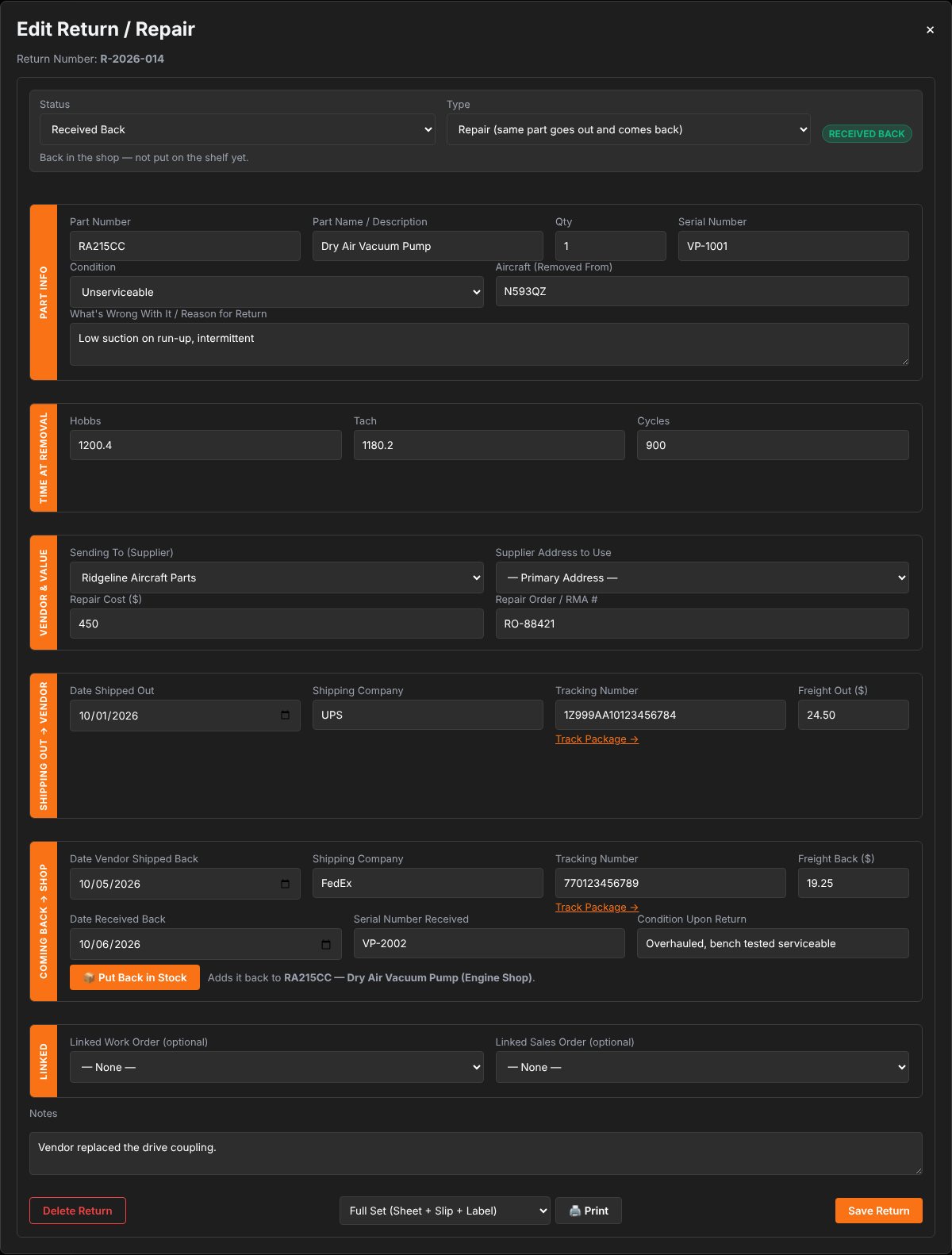Focus the Hobbs field
Image resolution: width=952 pixels, height=1255 pixels.
(x=205, y=445)
